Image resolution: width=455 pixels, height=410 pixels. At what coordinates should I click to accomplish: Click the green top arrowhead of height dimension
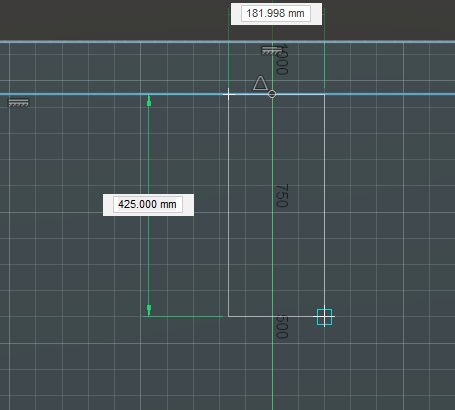pyautogui.click(x=149, y=101)
